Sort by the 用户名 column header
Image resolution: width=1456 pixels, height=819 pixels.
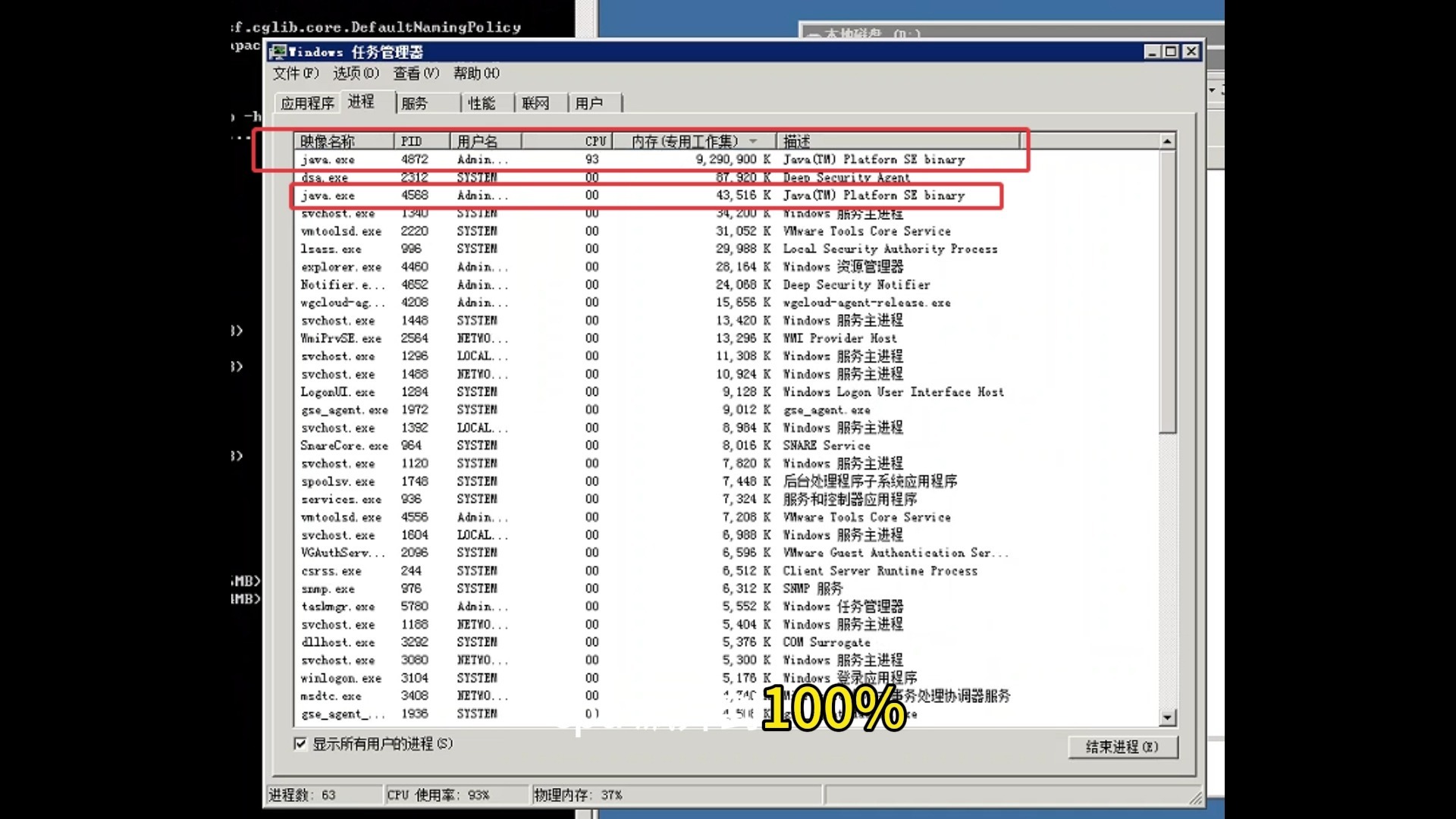coord(485,141)
